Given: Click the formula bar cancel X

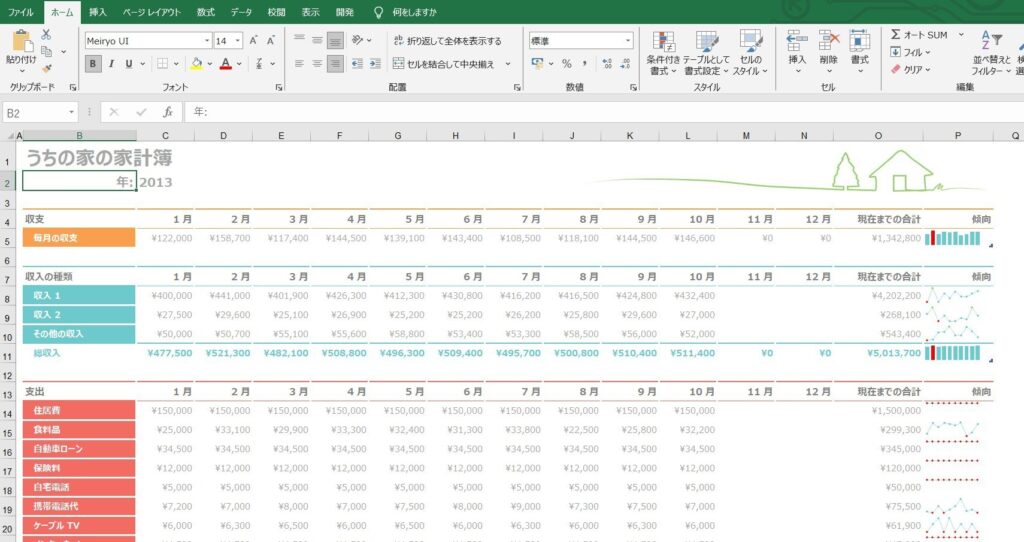Looking at the screenshot, I should (x=114, y=112).
